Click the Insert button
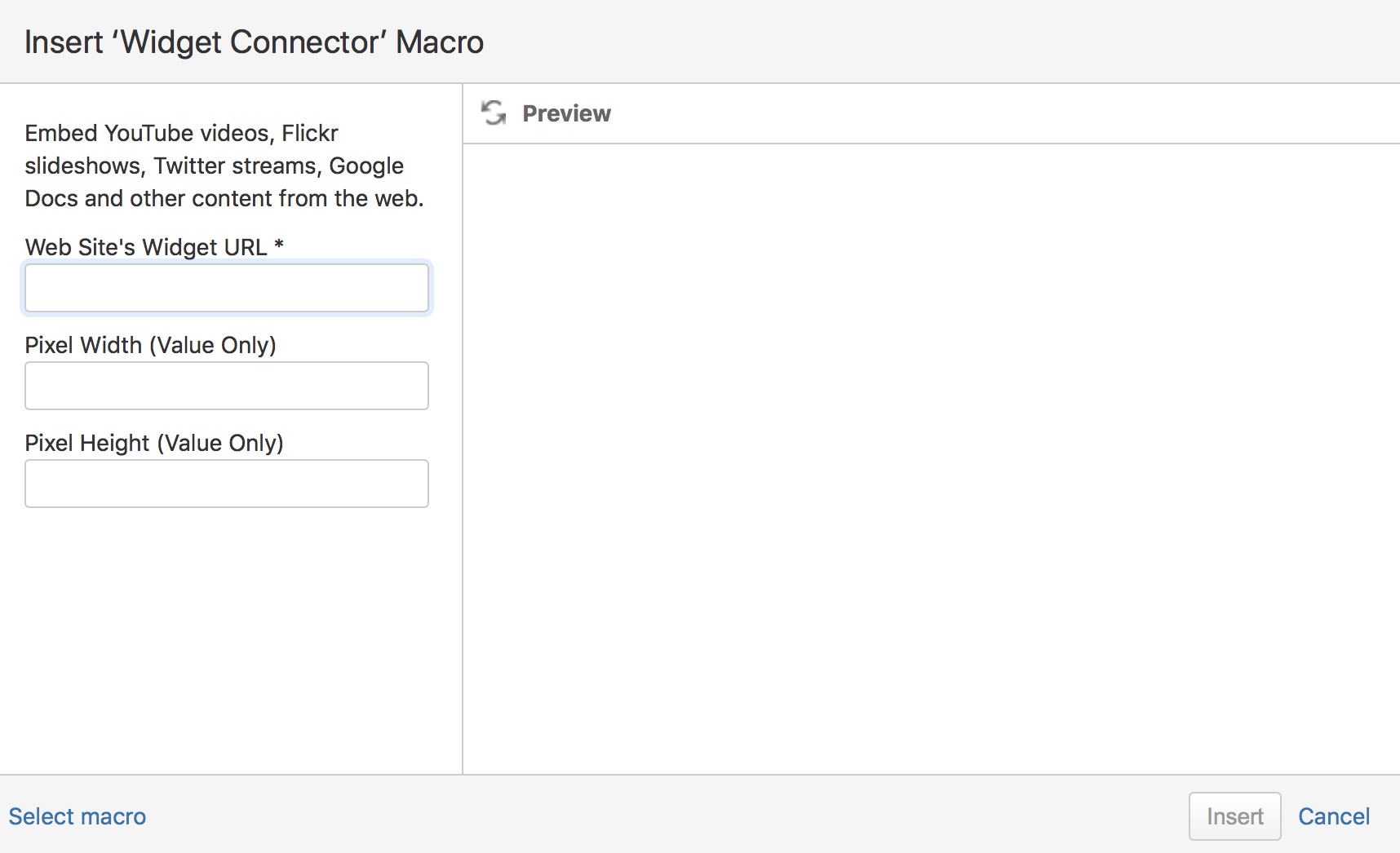 click(1234, 816)
